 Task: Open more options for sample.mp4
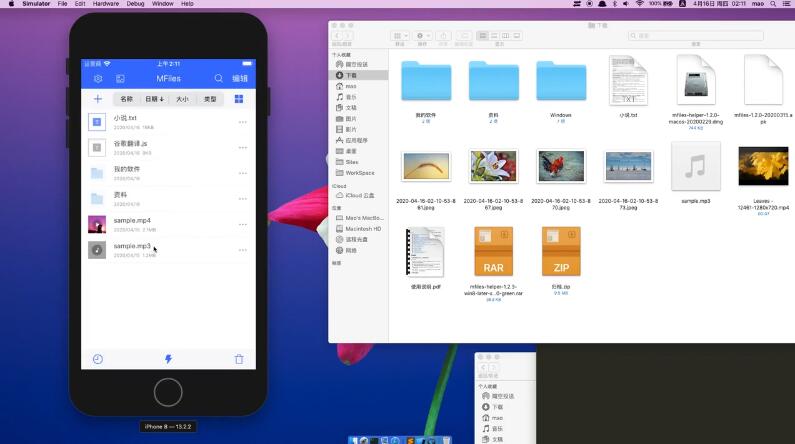point(242,225)
